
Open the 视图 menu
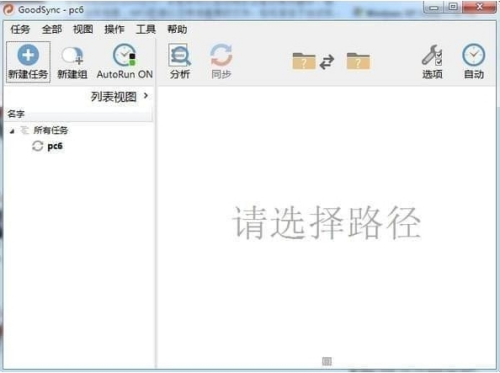tap(83, 29)
